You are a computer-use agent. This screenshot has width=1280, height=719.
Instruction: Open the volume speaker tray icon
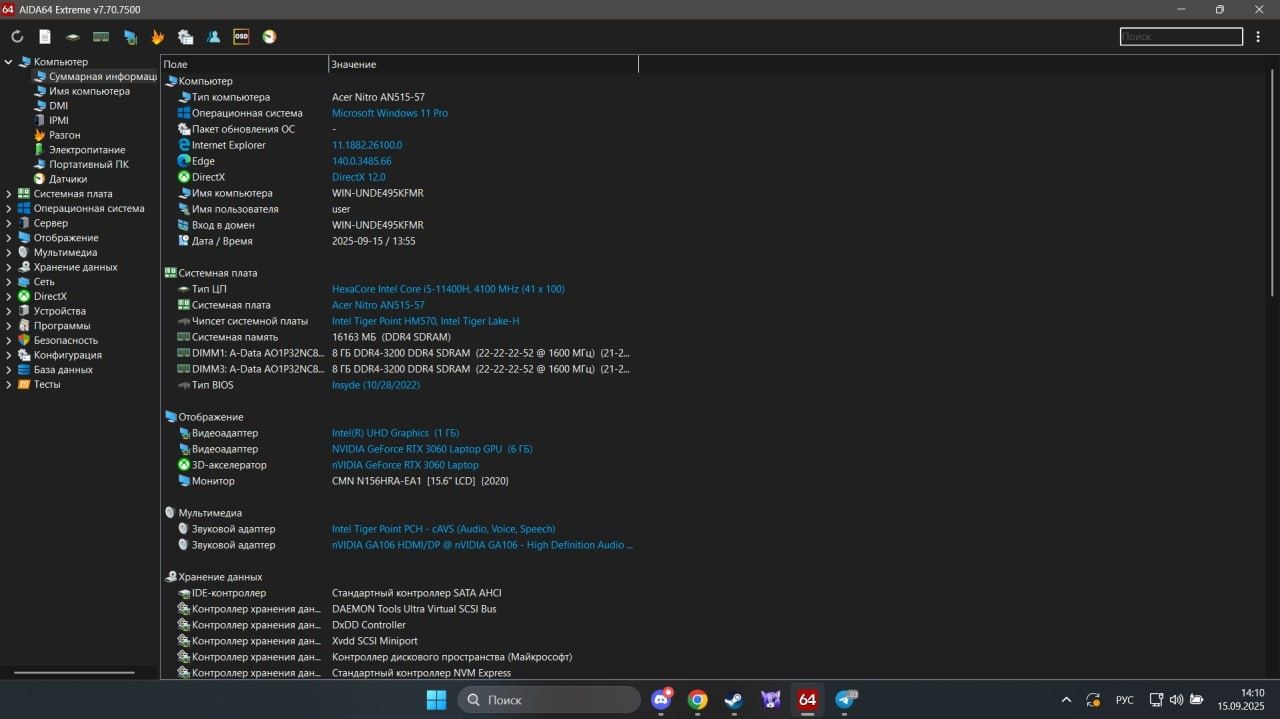(x=1176, y=700)
